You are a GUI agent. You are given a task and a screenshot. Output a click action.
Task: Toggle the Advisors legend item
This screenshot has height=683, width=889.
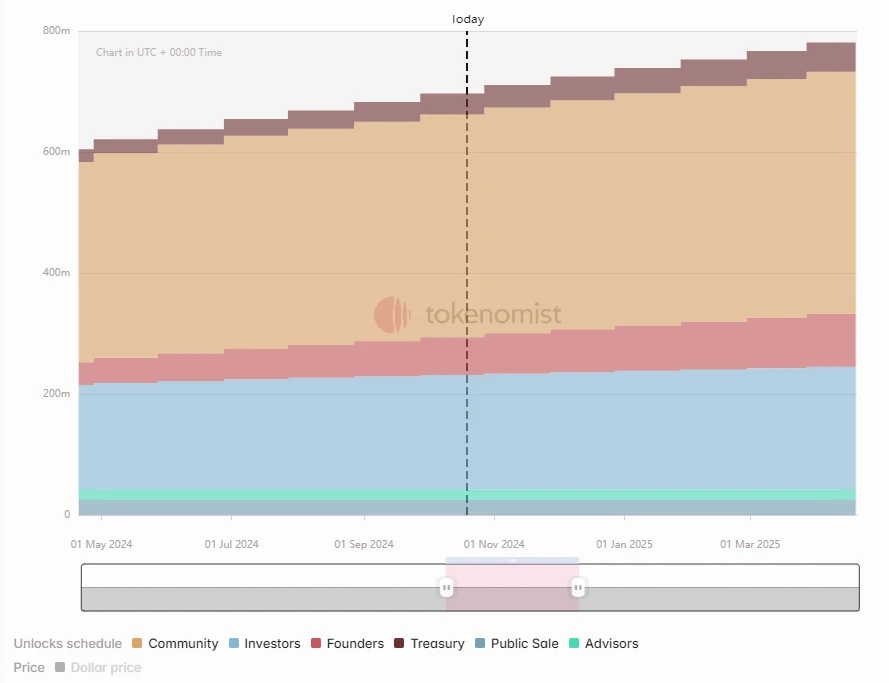pos(603,643)
